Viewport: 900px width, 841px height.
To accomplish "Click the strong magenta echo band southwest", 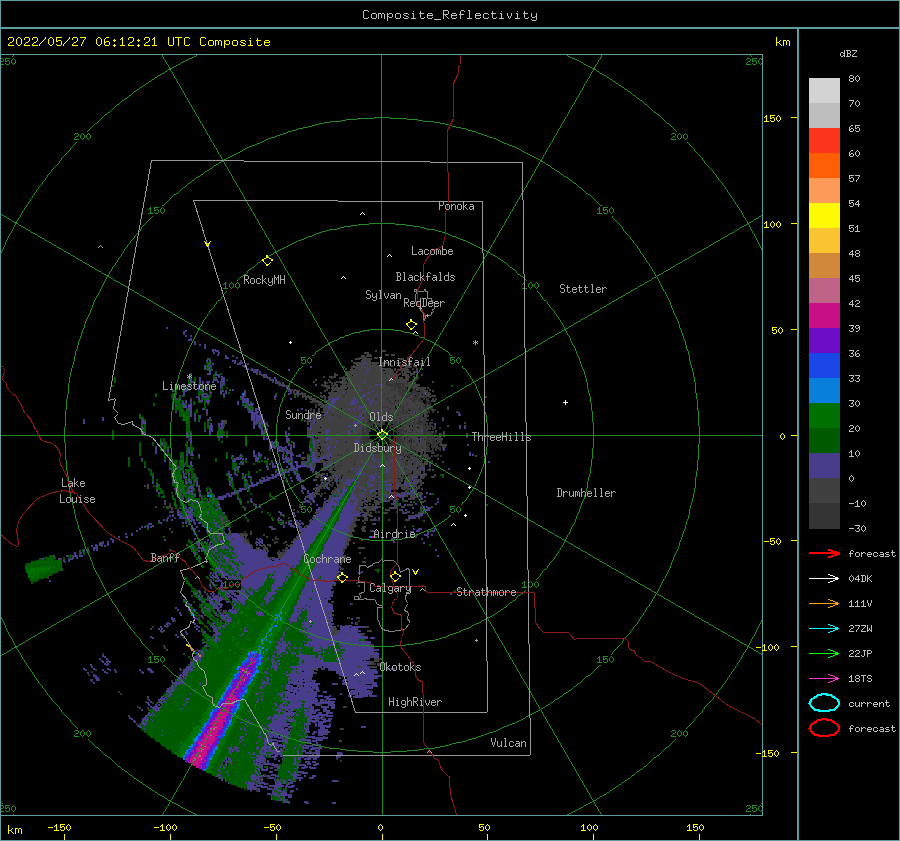I will click(225, 711).
